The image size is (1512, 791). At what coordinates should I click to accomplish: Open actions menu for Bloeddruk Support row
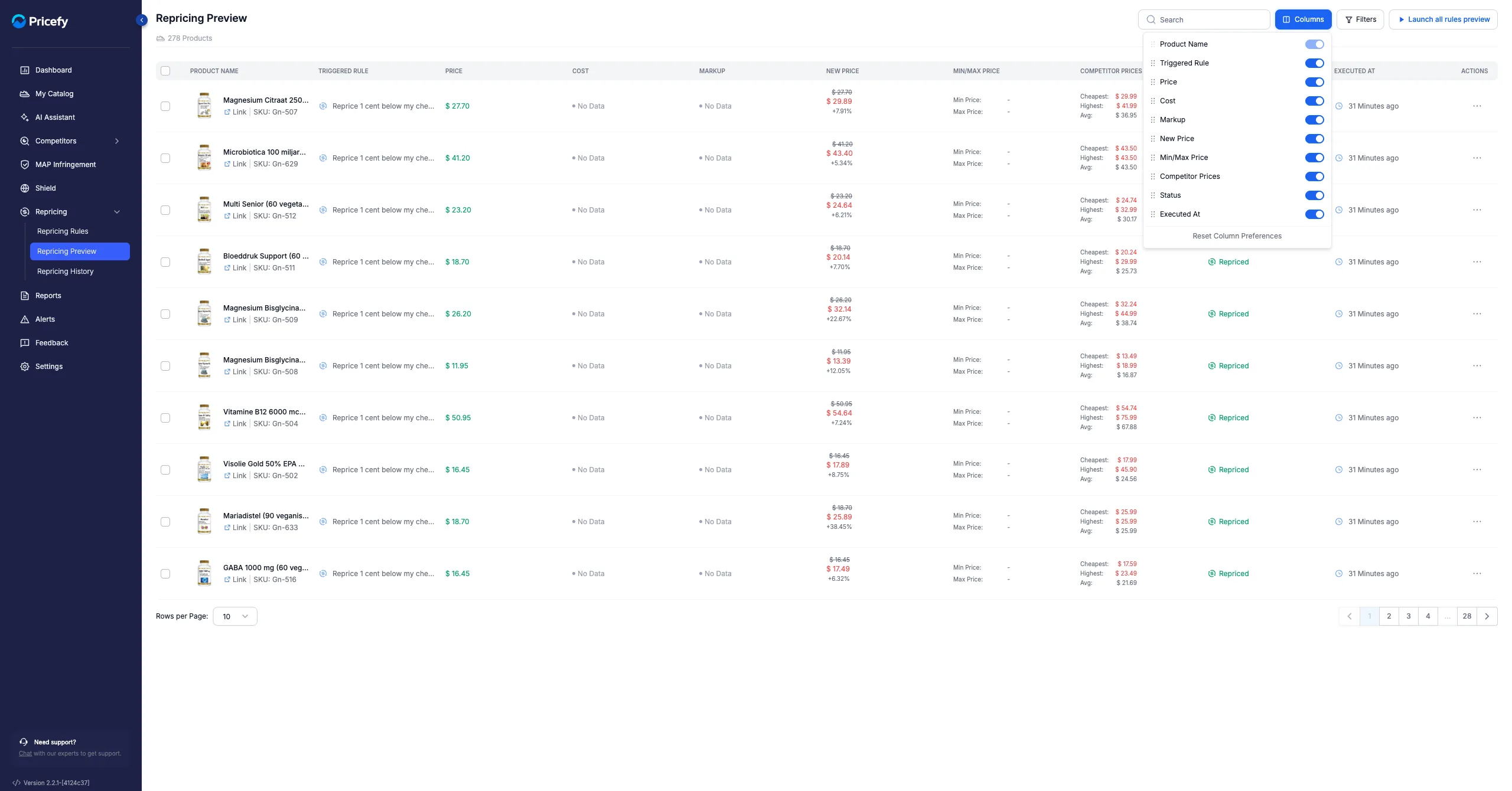click(x=1477, y=262)
